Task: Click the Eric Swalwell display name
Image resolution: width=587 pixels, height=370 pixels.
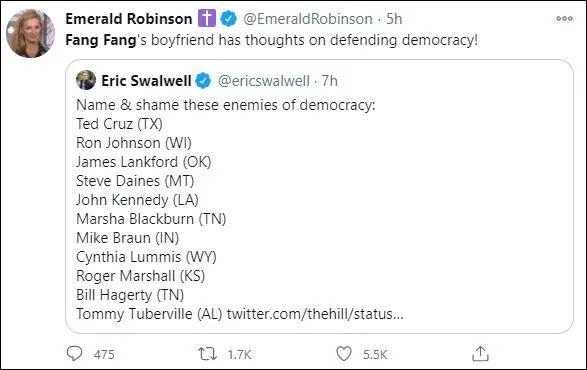Action: 146,81
